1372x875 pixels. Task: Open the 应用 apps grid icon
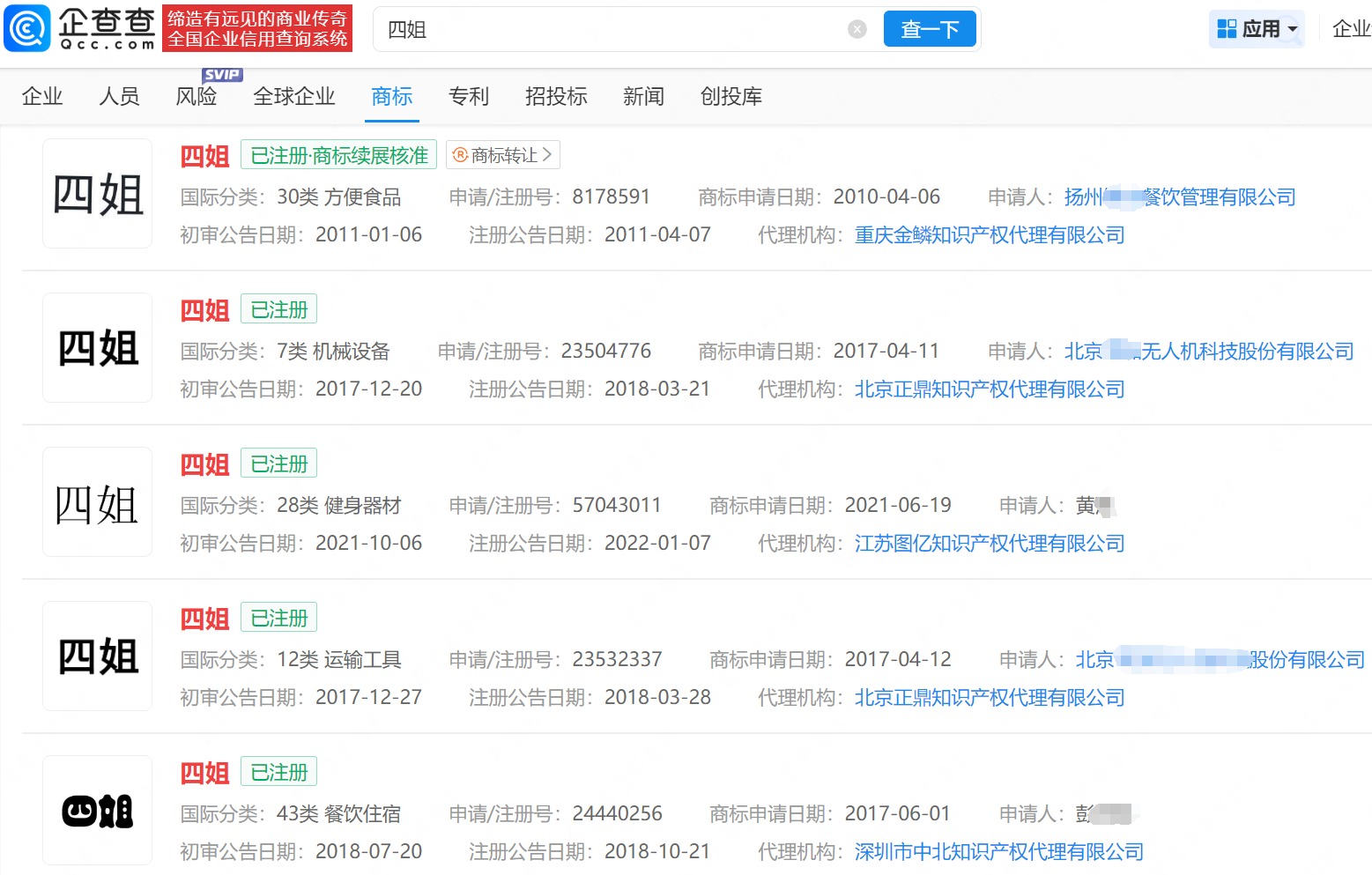(1228, 28)
